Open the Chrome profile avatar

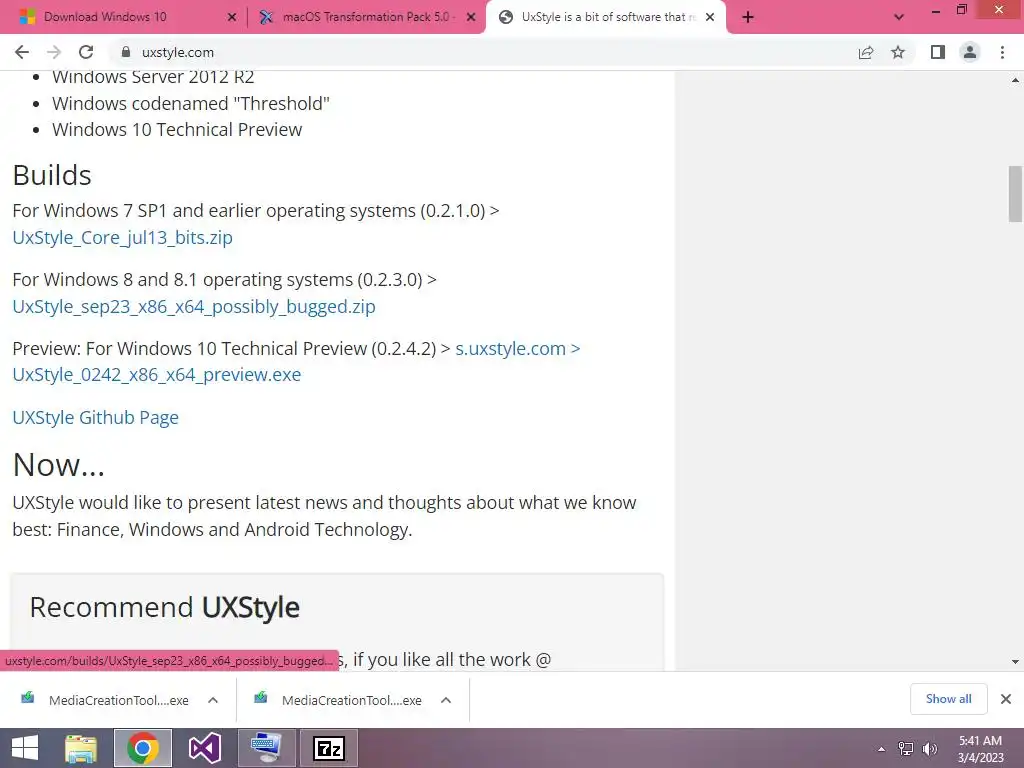point(970,52)
